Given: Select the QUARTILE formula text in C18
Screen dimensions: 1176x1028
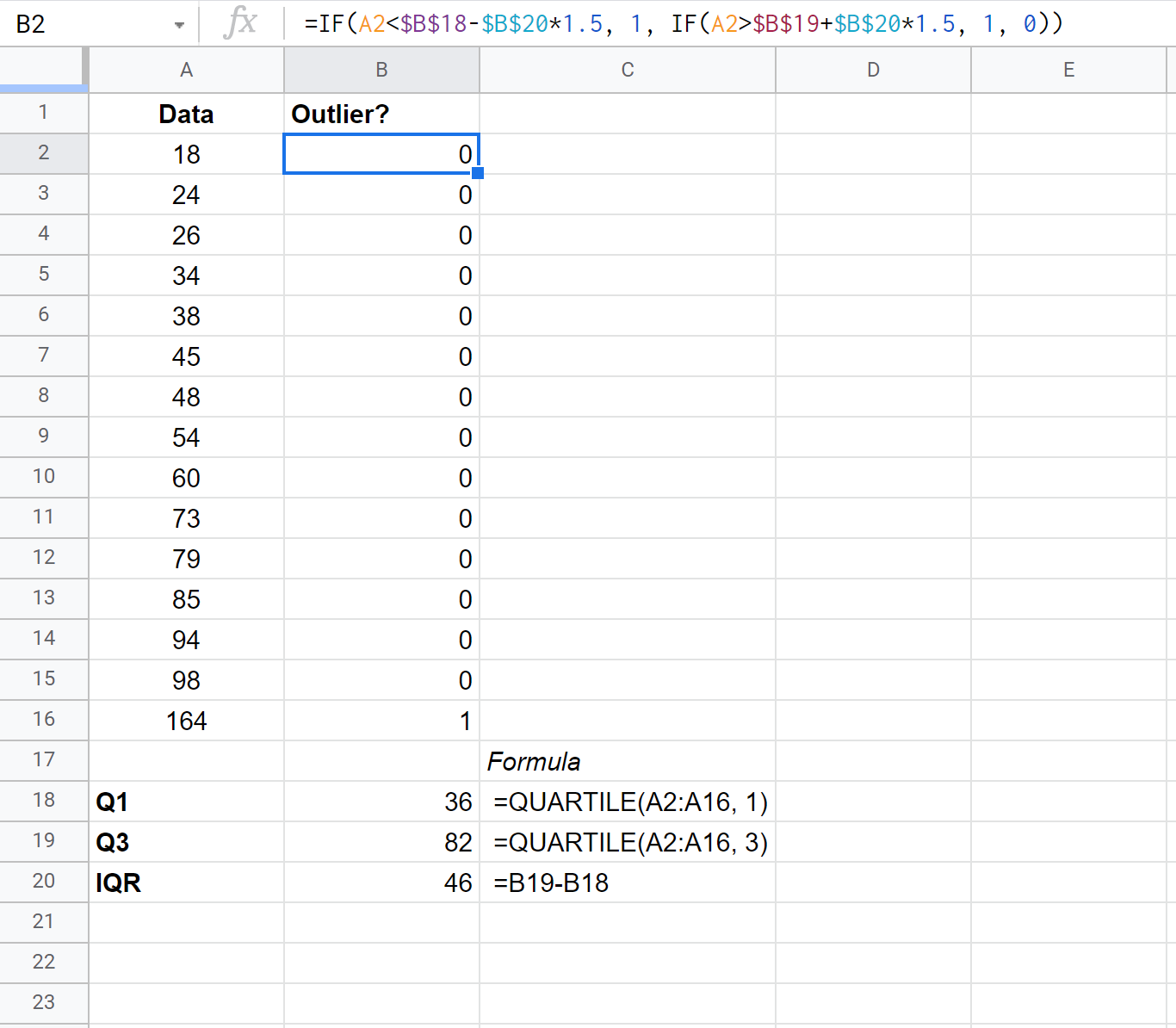Looking at the screenshot, I should 628,801.
